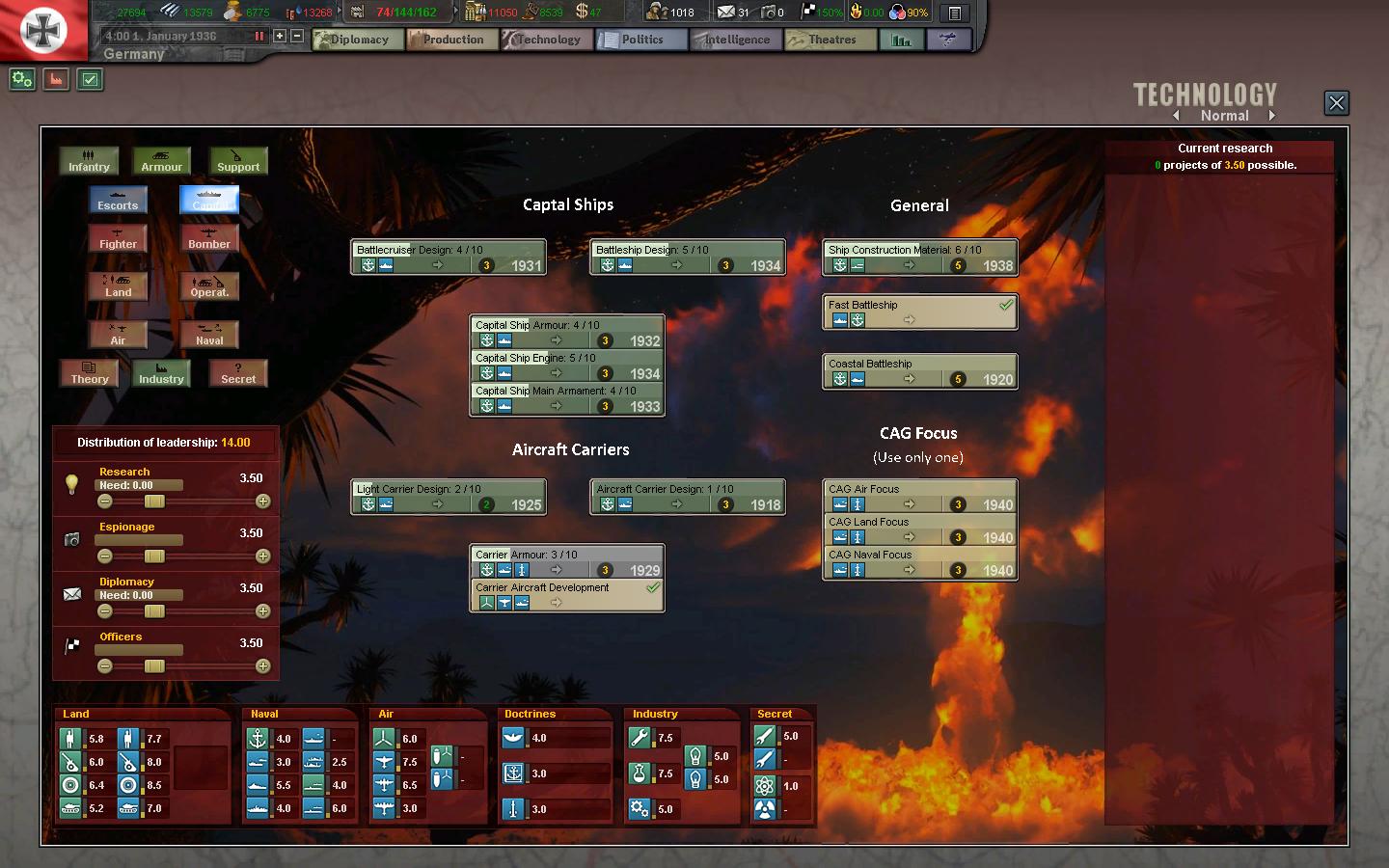Increase game speed with the plus button
Screen dimensions: 1389x868
pyautogui.click(x=280, y=36)
